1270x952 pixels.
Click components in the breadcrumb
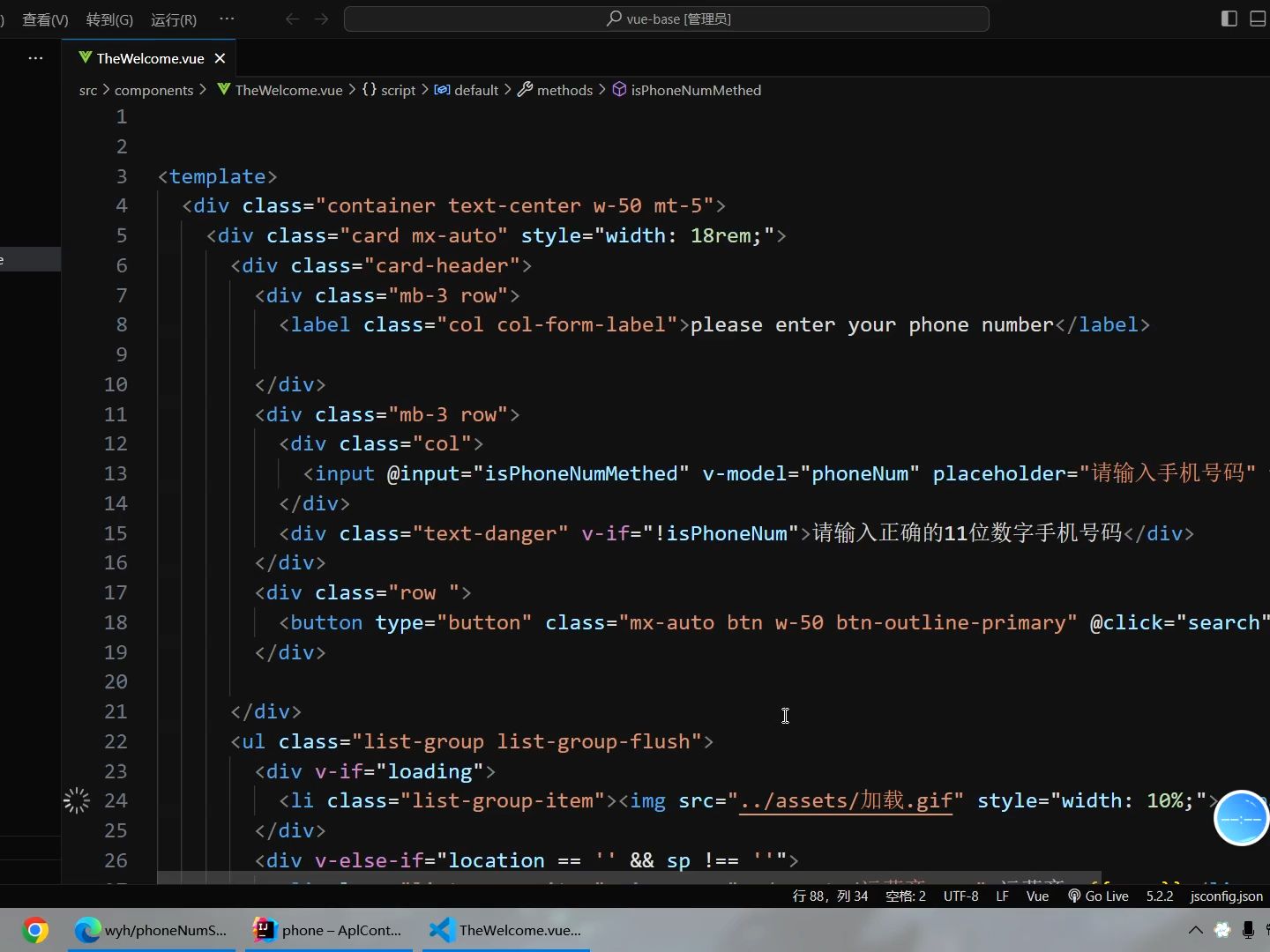(153, 90)
